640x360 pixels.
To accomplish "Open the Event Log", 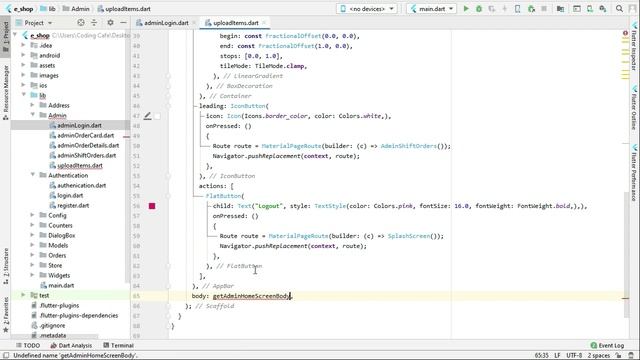I will point(607,345).
